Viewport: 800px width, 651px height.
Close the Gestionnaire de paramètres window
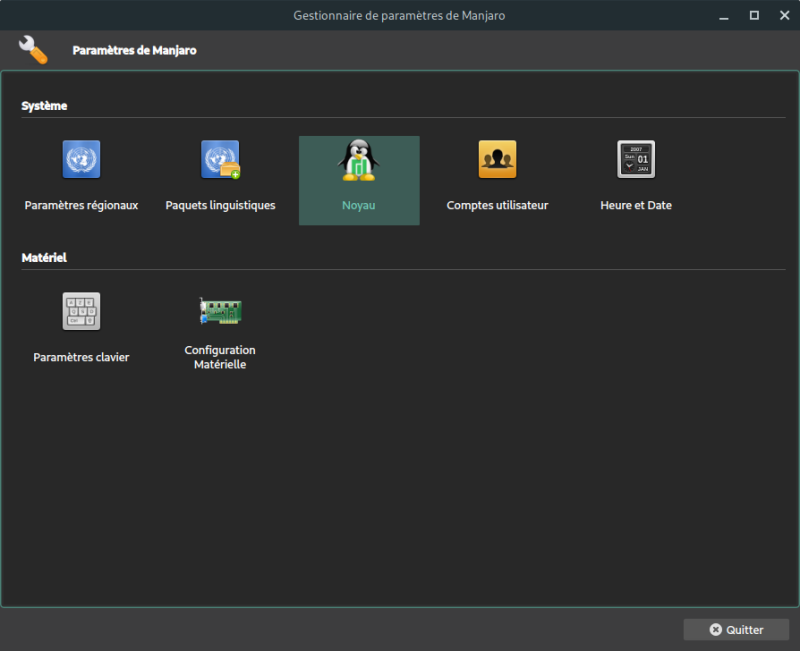tap(785, 16)
